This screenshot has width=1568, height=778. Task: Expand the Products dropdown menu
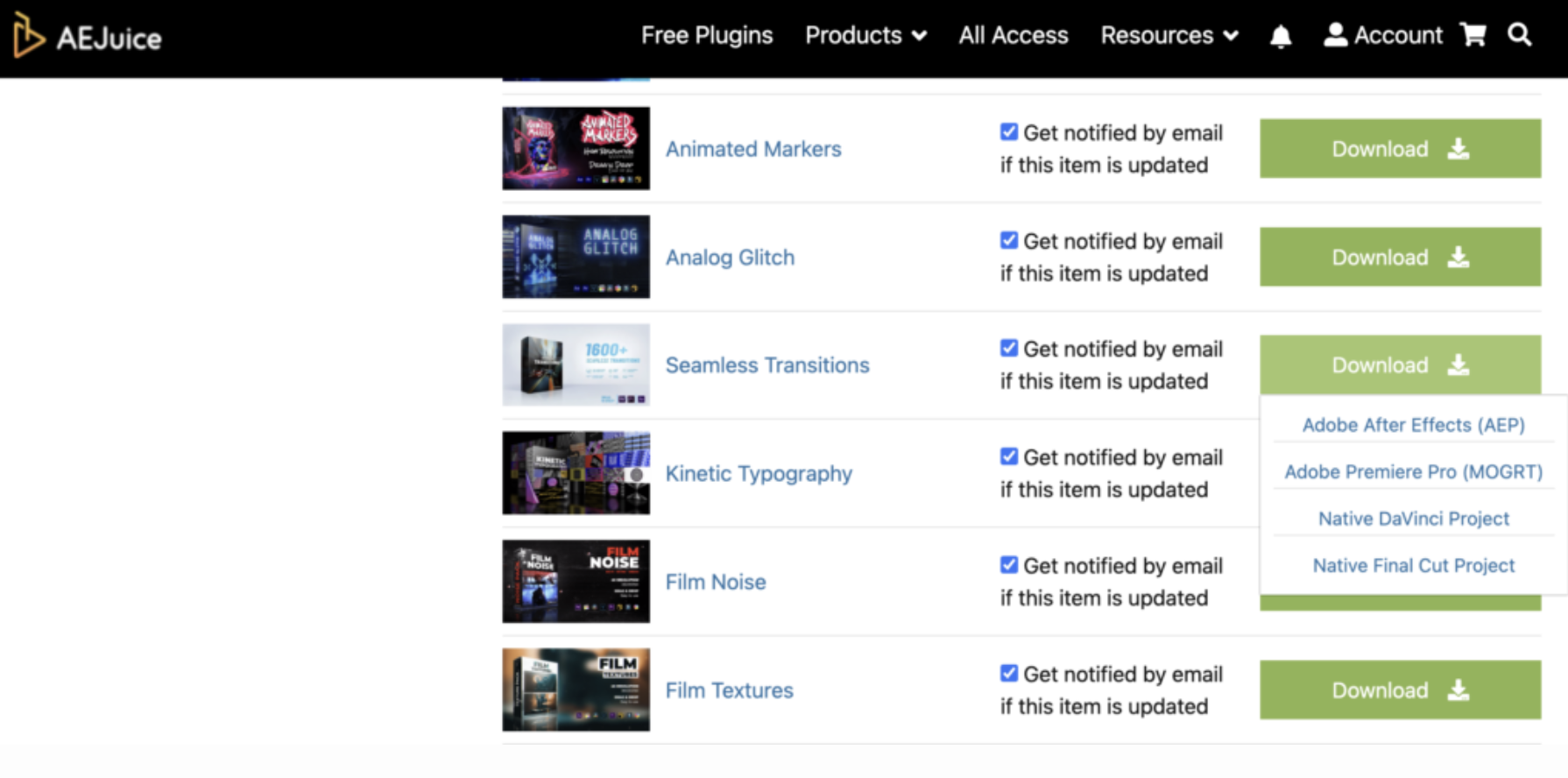[x=865, y=35]
